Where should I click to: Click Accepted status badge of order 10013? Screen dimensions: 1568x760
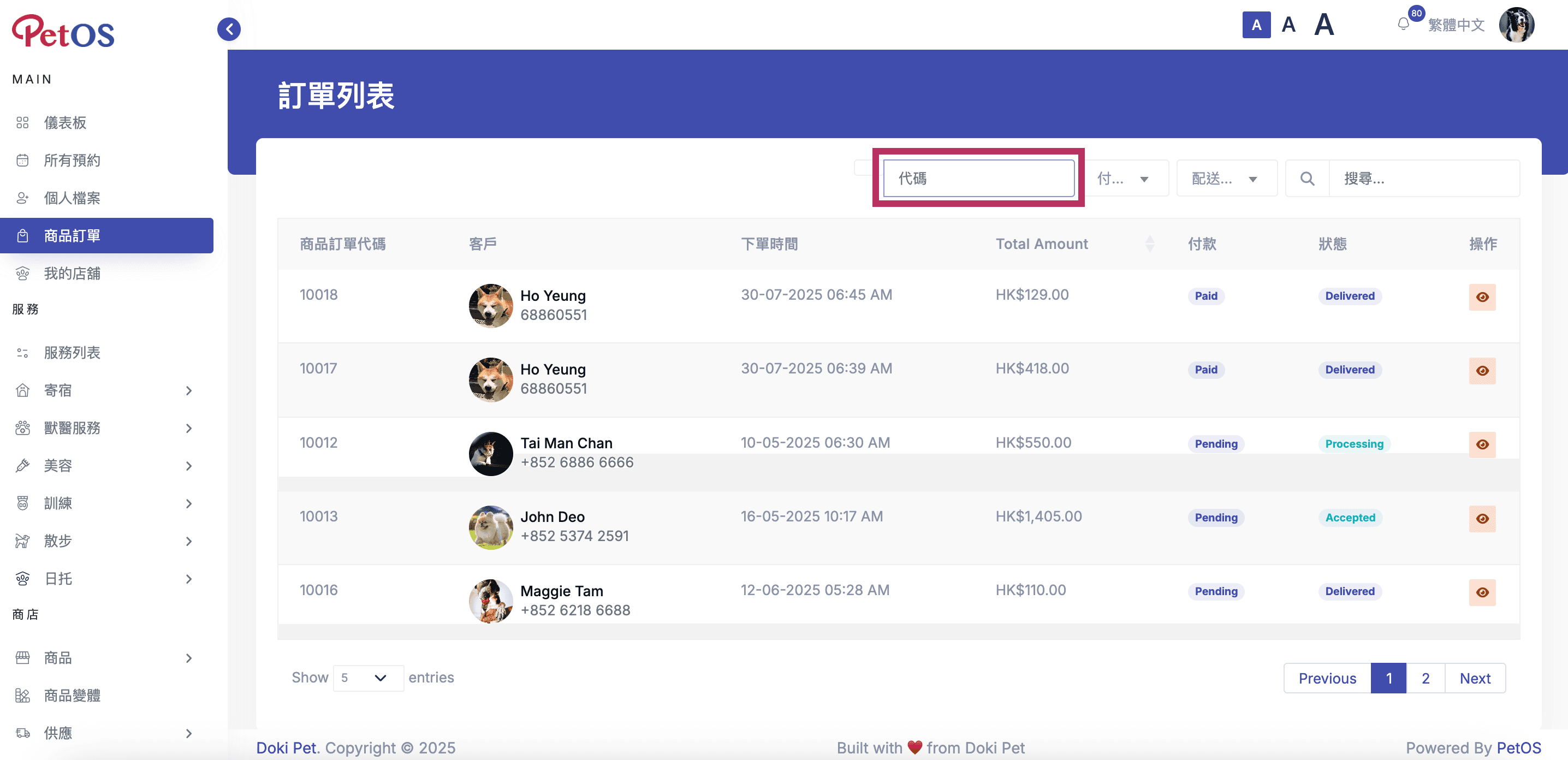(x=1350, y=517)
